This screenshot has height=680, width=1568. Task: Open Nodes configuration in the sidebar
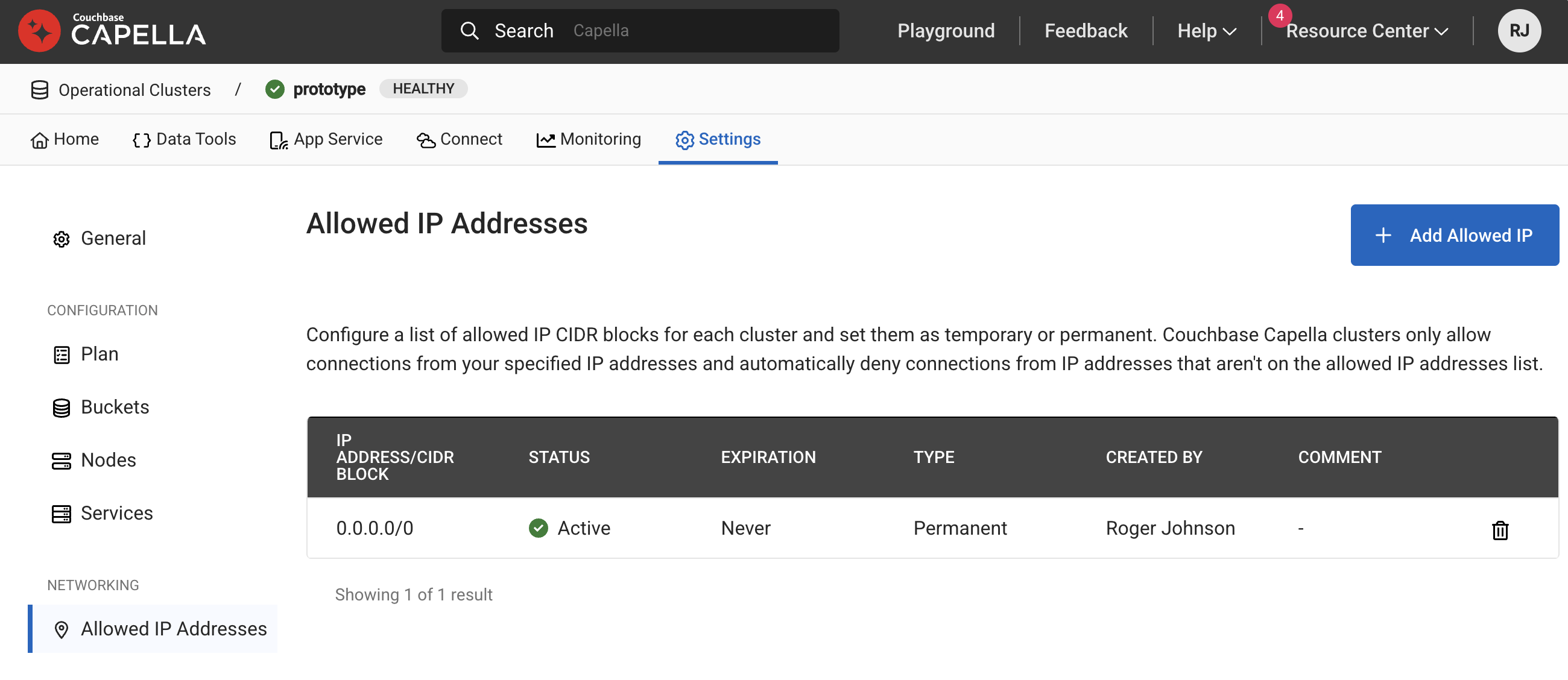[x=108, y=460]
